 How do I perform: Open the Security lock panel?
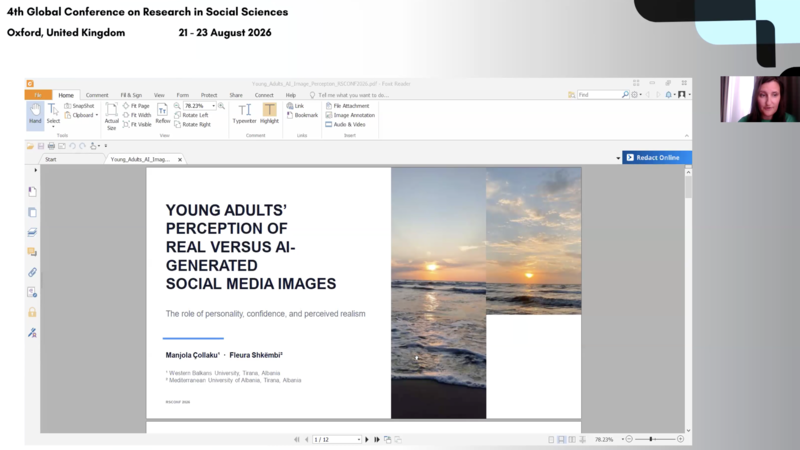coord(32,312)
